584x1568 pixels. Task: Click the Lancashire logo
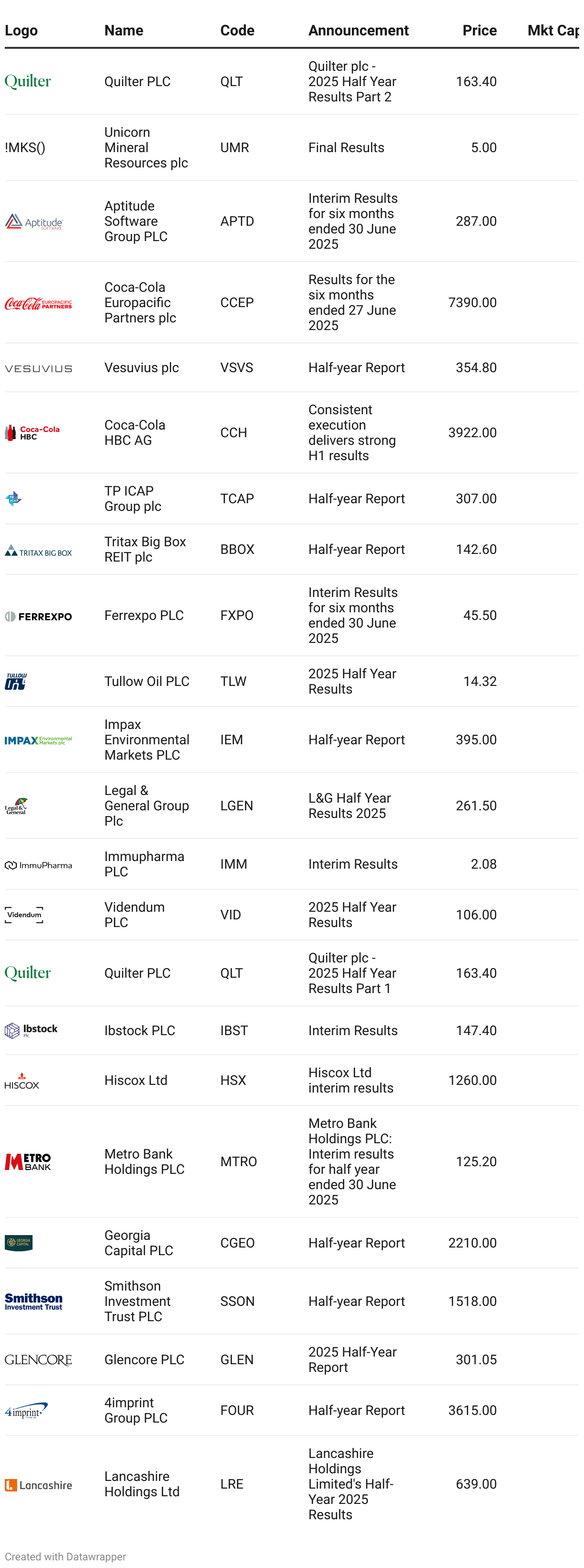(38, 1485)
